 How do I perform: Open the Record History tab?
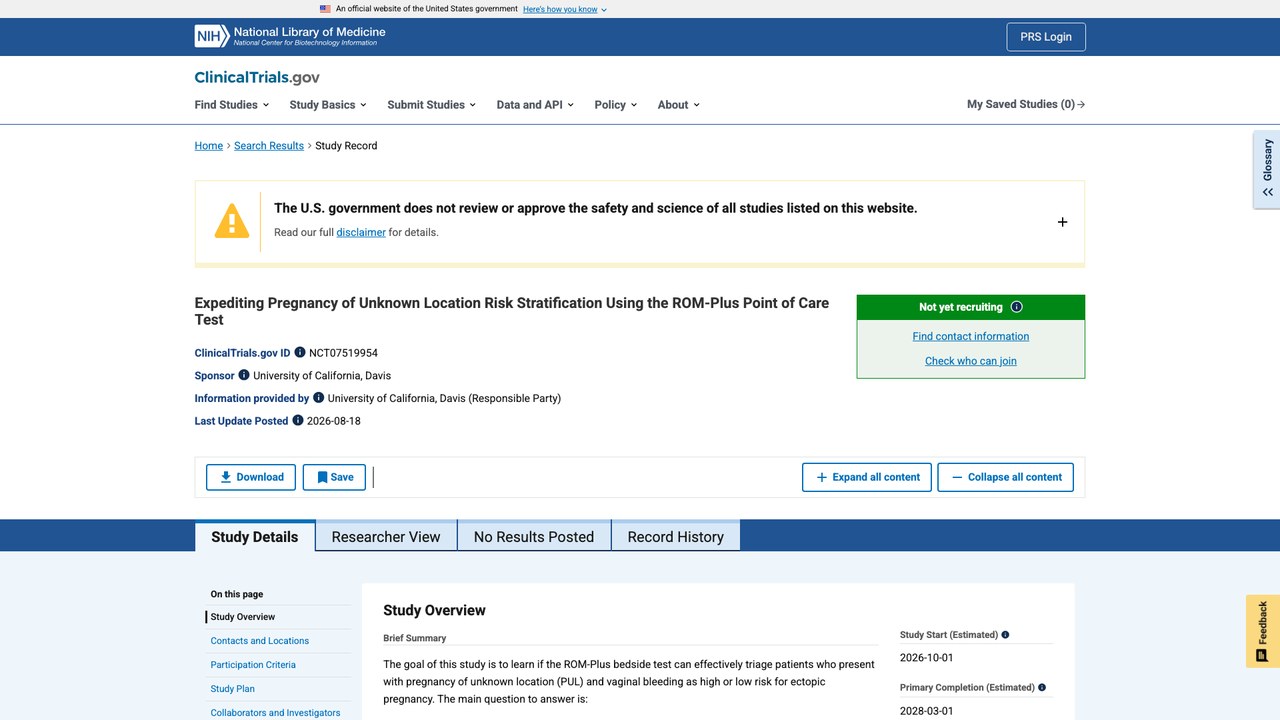[676, 537]
